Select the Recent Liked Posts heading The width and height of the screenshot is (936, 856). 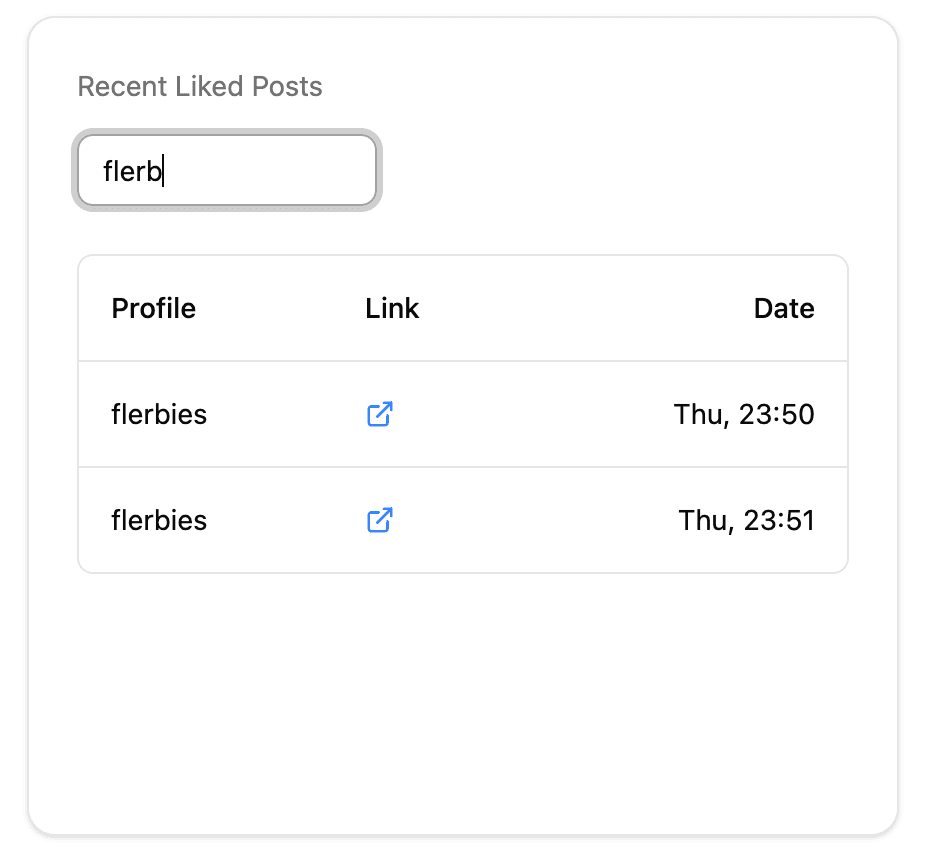(x=200, y=87)
